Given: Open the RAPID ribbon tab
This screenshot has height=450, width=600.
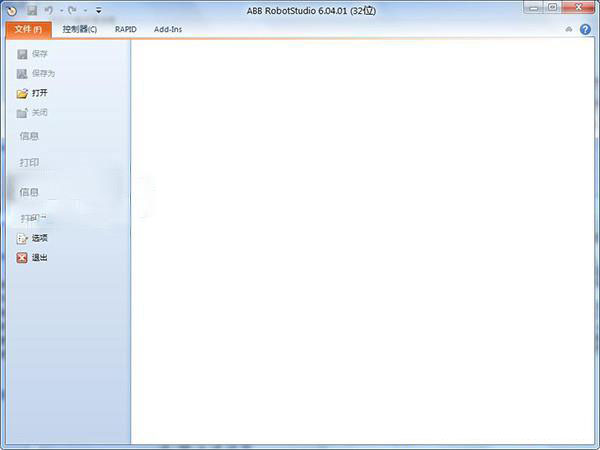Looking at the screenshot, I should pyautogui.click(x=126, y=29).
